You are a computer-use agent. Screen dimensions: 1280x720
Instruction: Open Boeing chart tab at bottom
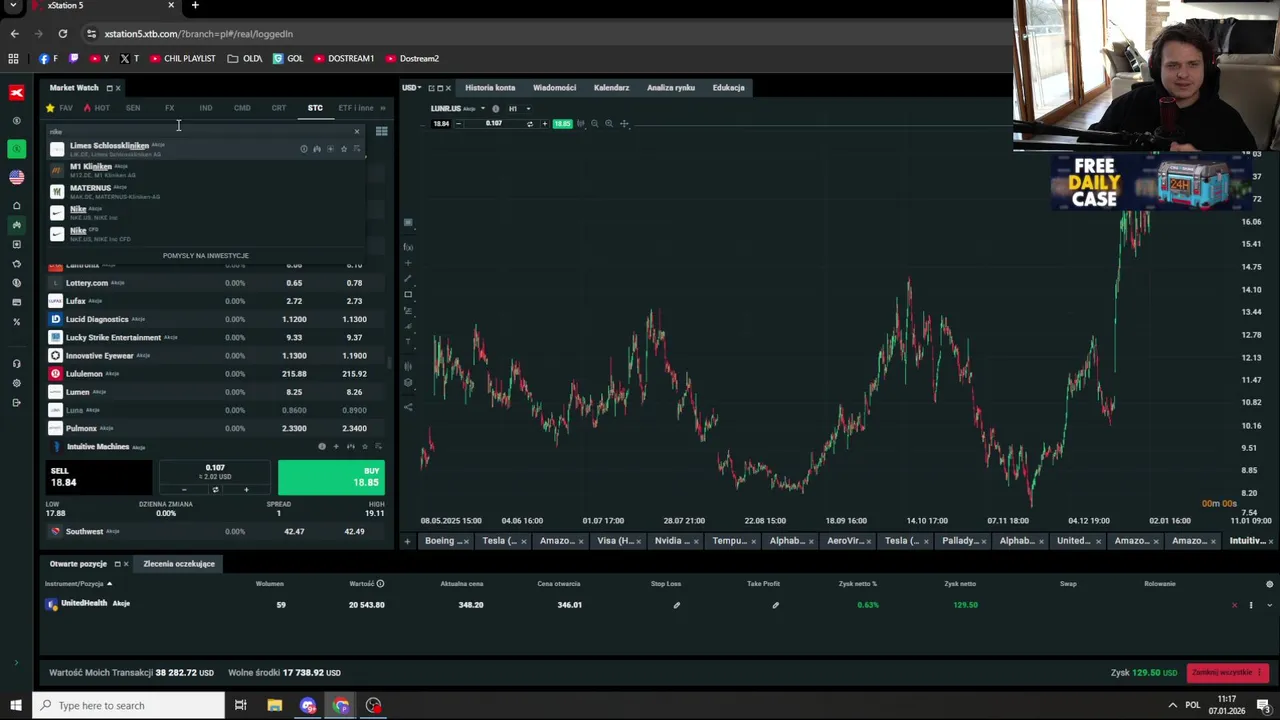[445, 541]
